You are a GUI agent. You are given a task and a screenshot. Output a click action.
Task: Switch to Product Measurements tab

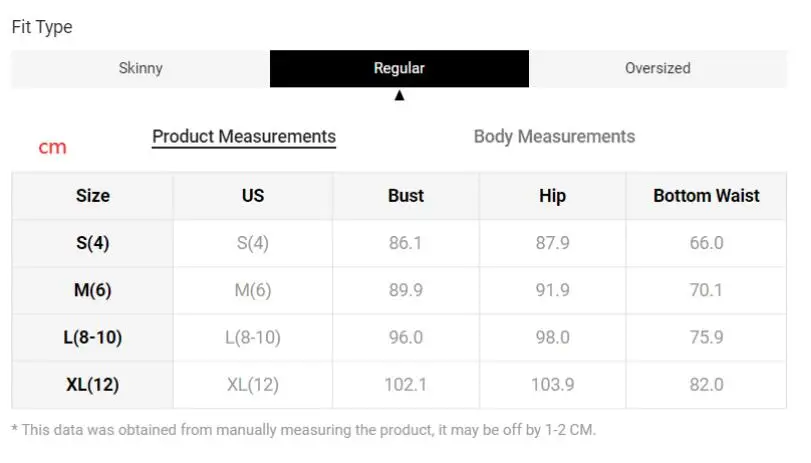pos(244,137)
